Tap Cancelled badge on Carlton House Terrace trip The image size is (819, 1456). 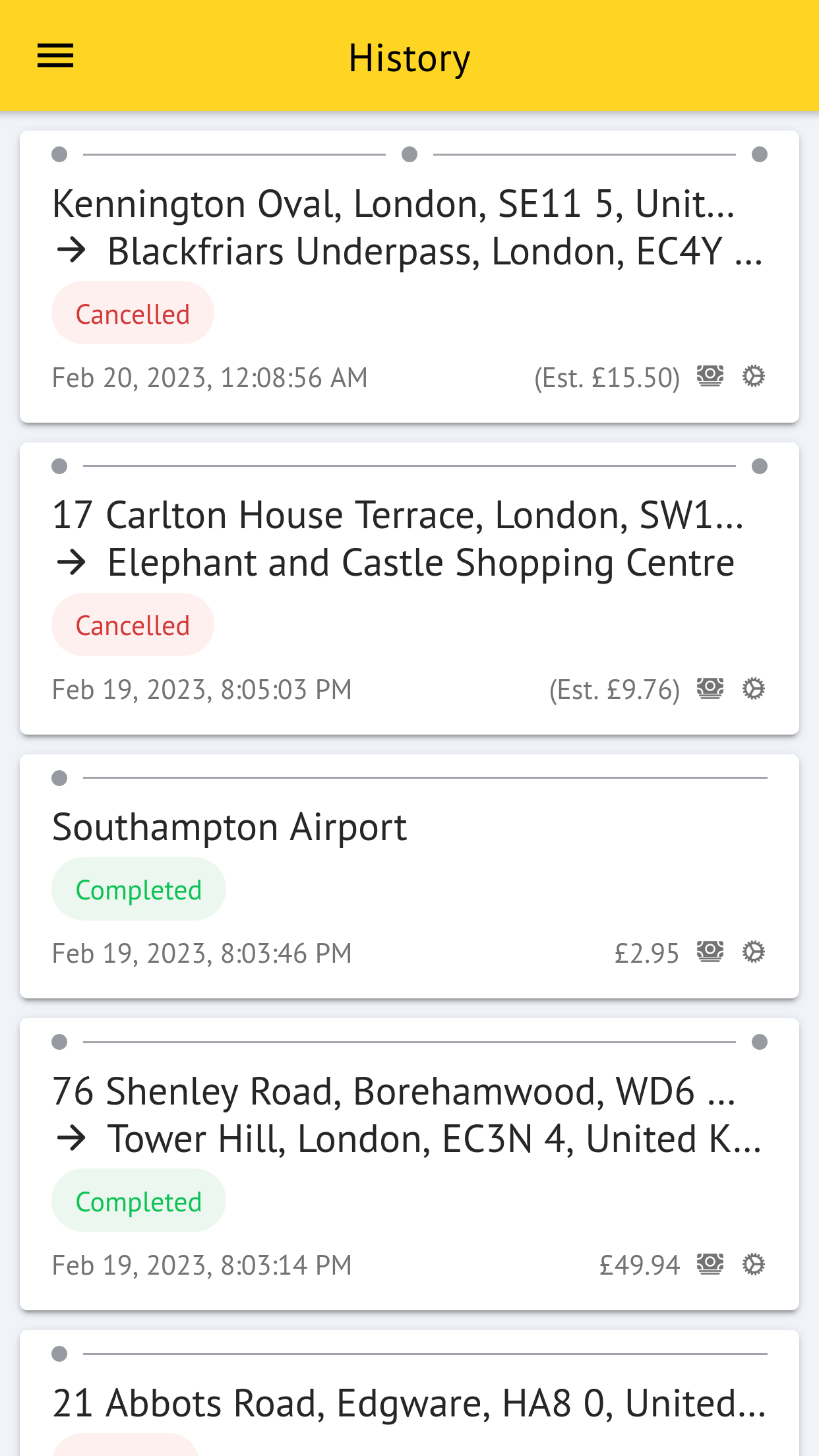tap(133, 625)
